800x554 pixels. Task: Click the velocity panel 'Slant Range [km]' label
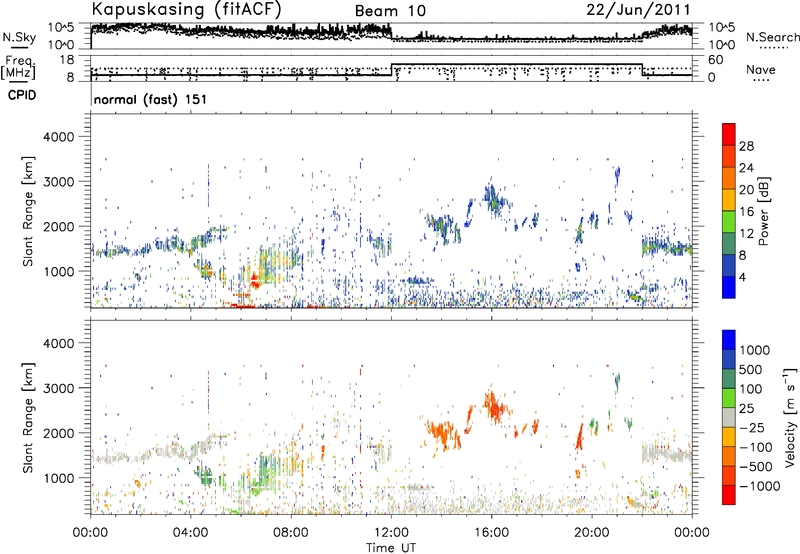tap(29, 418)
